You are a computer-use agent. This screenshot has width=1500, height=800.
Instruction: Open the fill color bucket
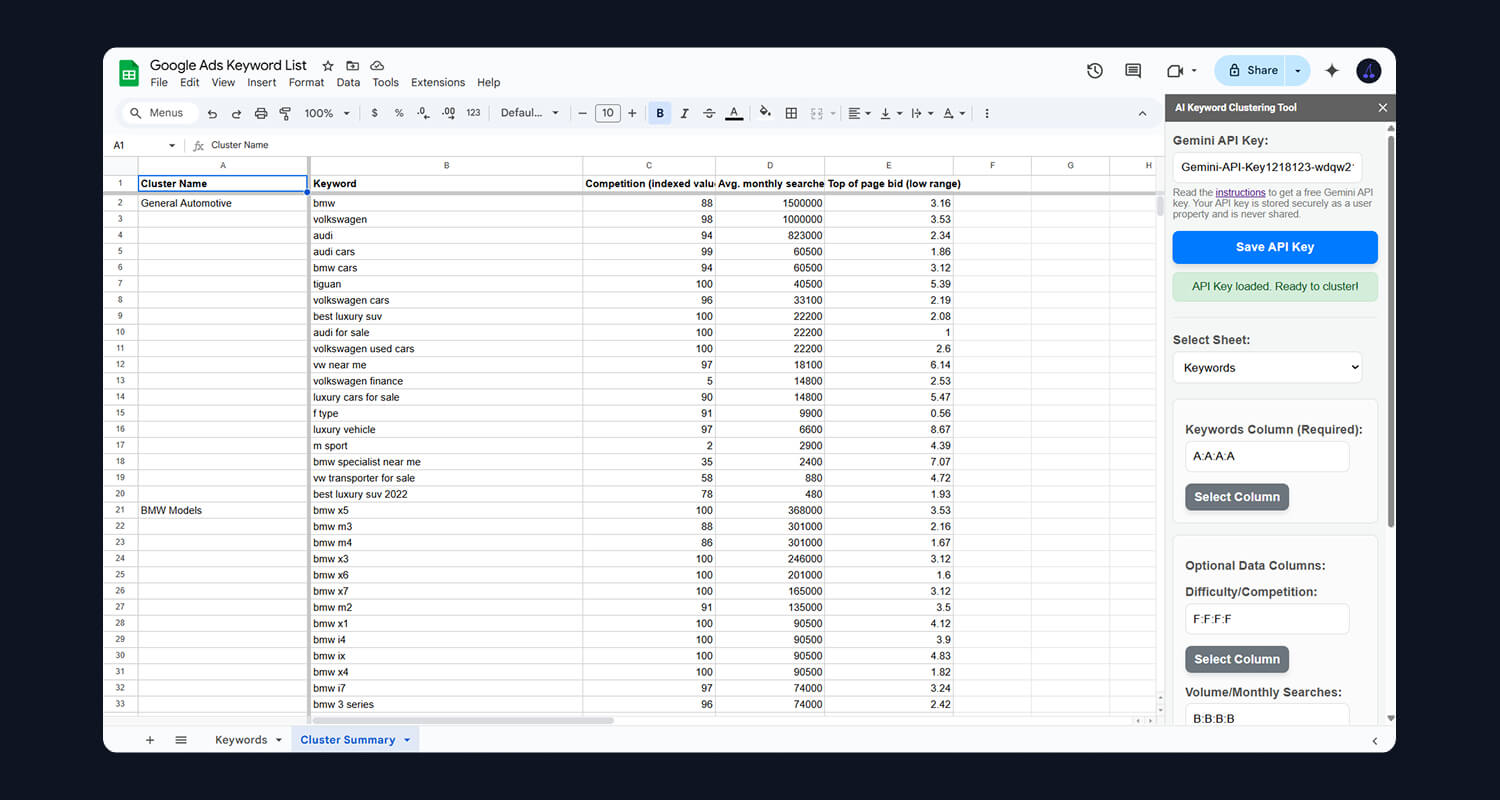[x=766, y=113]
